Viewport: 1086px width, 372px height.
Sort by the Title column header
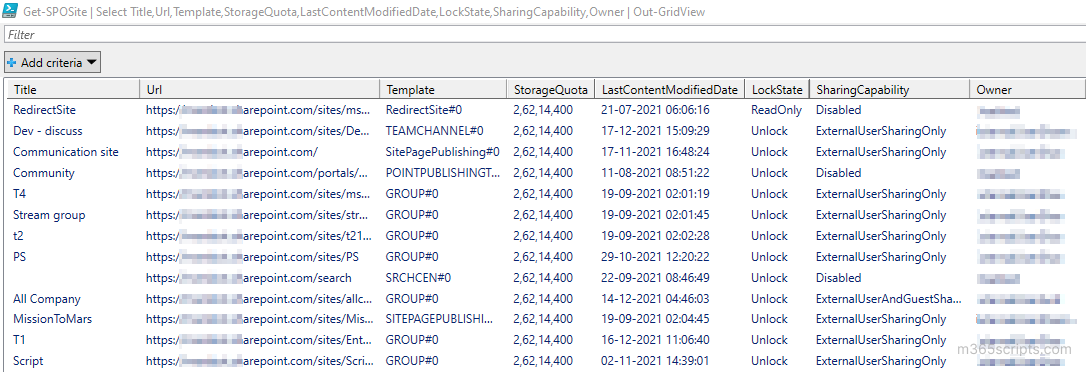(73, 89)
